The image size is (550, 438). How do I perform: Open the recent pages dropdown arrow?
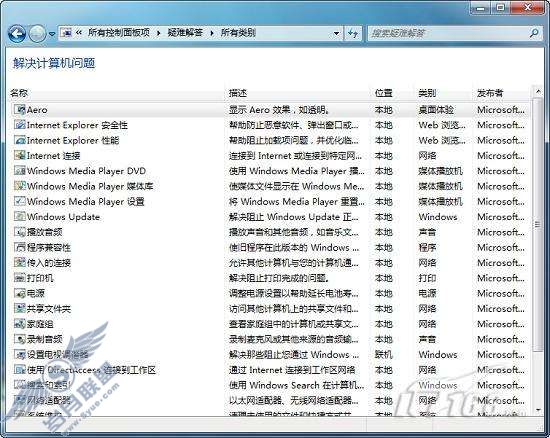(x=52, y=34)
